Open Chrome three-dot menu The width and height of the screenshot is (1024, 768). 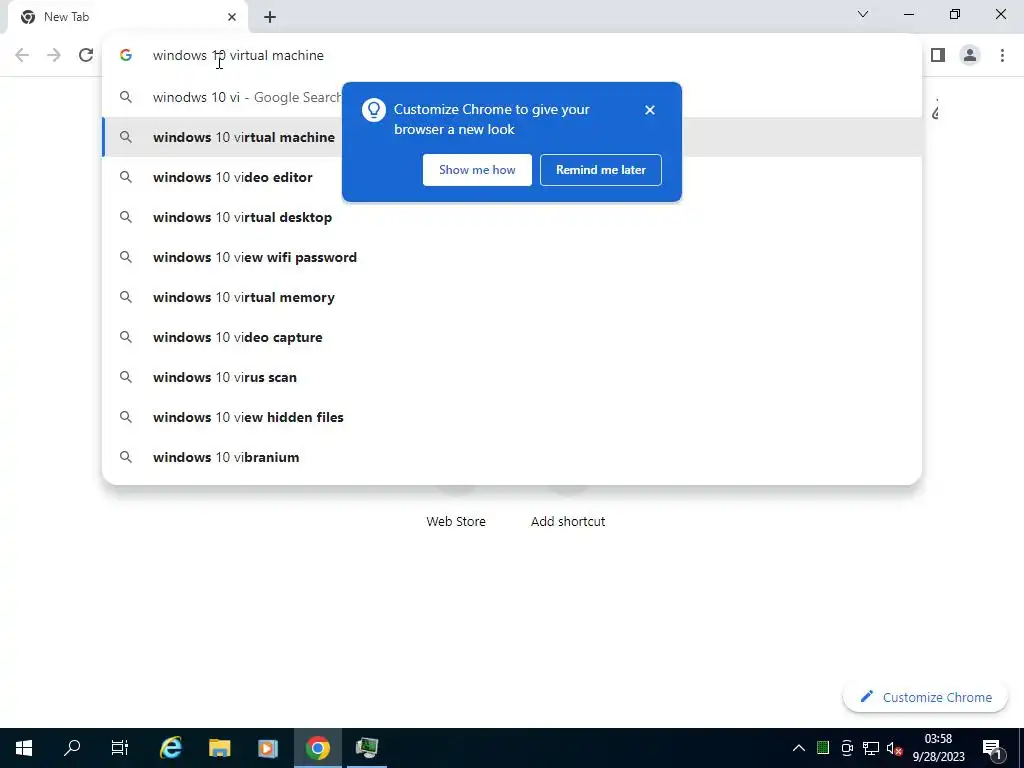click(1002, 56)
